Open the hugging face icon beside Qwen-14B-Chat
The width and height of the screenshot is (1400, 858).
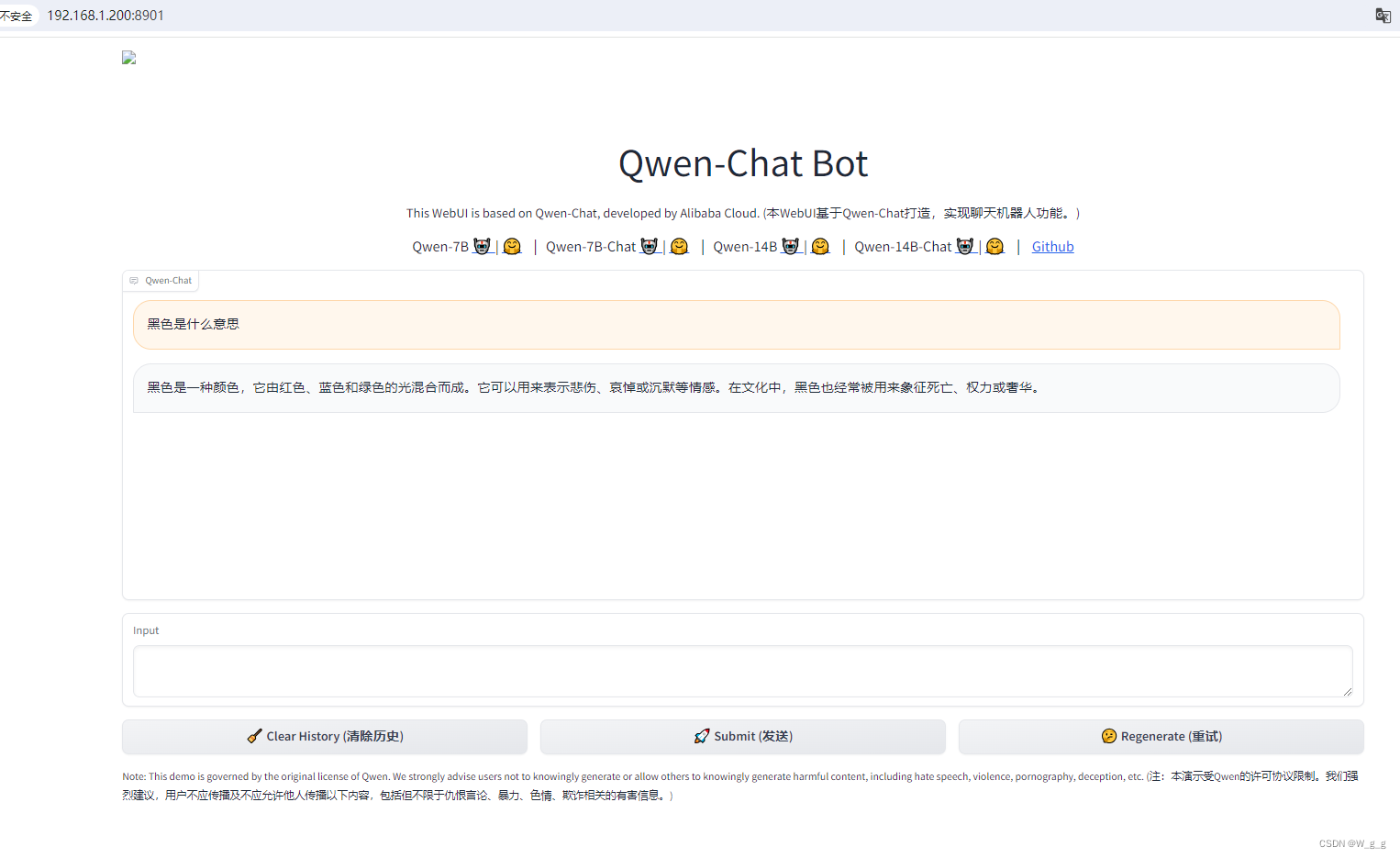point(994,246)
